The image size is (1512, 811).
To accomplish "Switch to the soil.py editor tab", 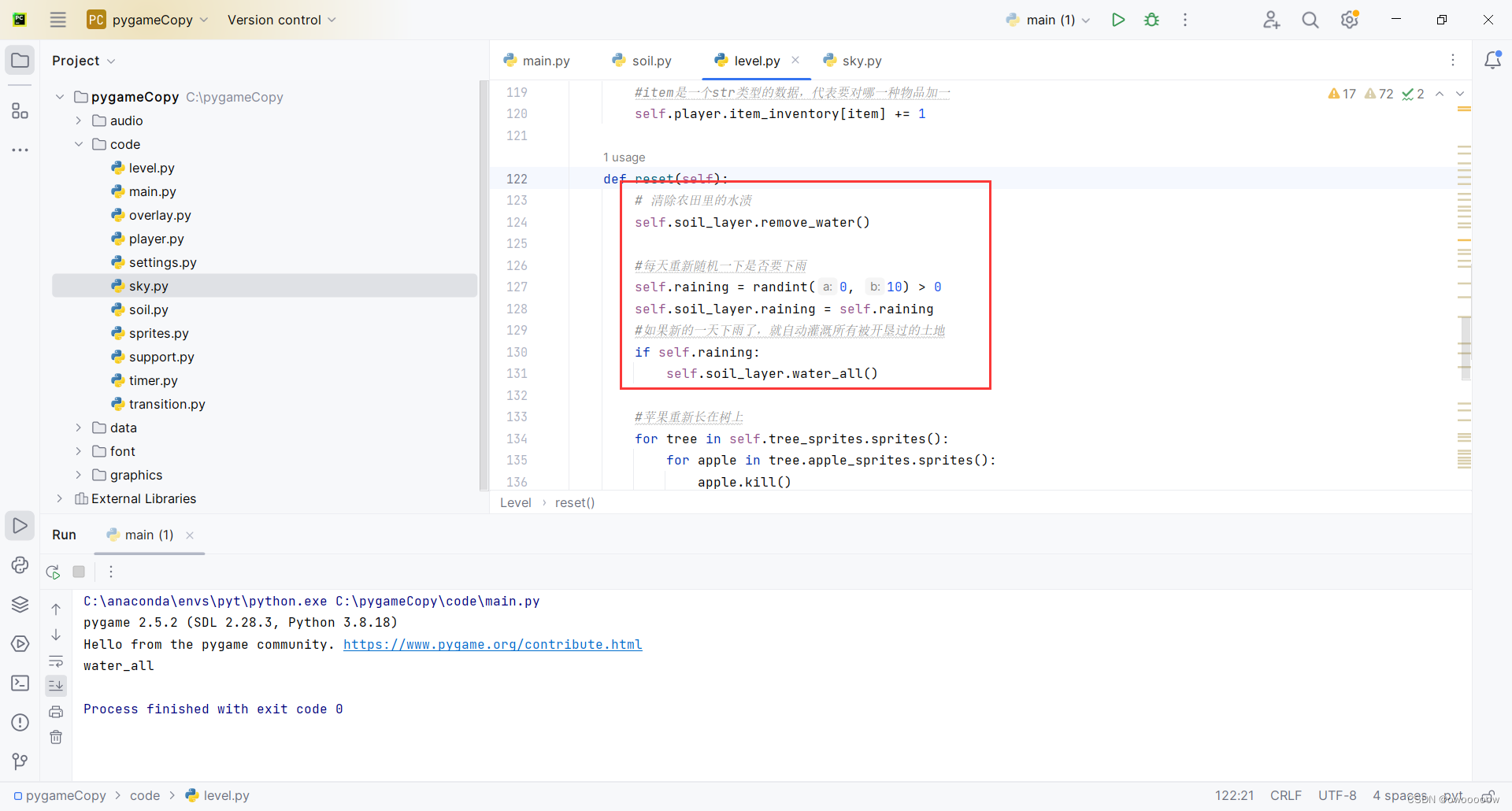I will (643, 61).
